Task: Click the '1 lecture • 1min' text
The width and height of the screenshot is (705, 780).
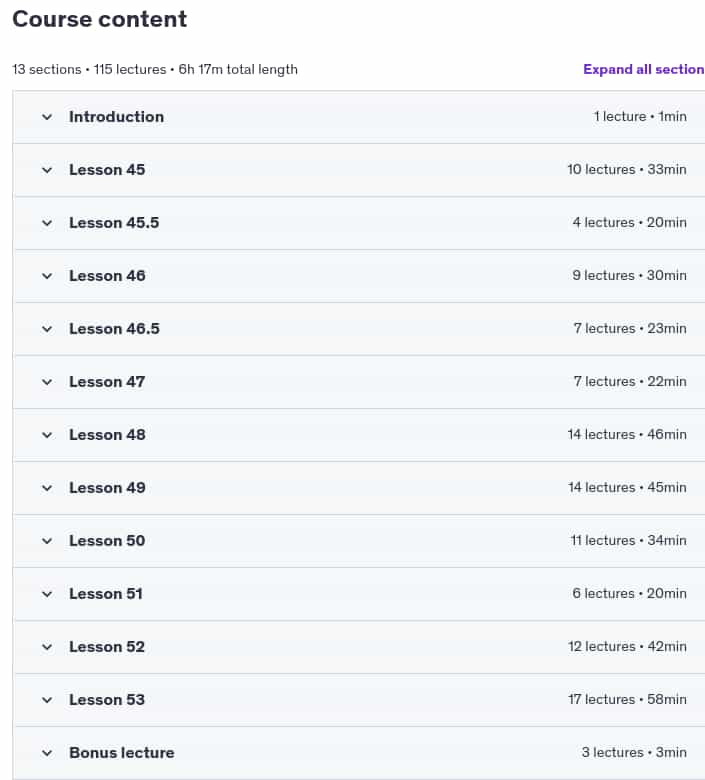Action: click(640, 116)
